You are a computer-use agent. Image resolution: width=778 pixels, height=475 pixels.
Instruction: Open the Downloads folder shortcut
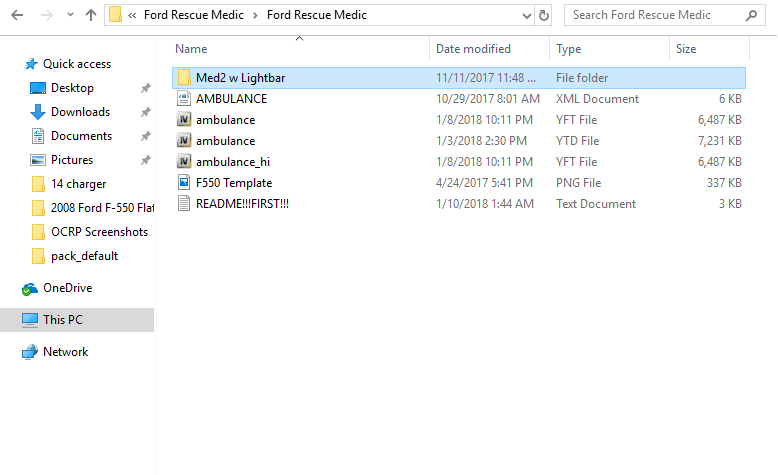[x=80, y=112]
